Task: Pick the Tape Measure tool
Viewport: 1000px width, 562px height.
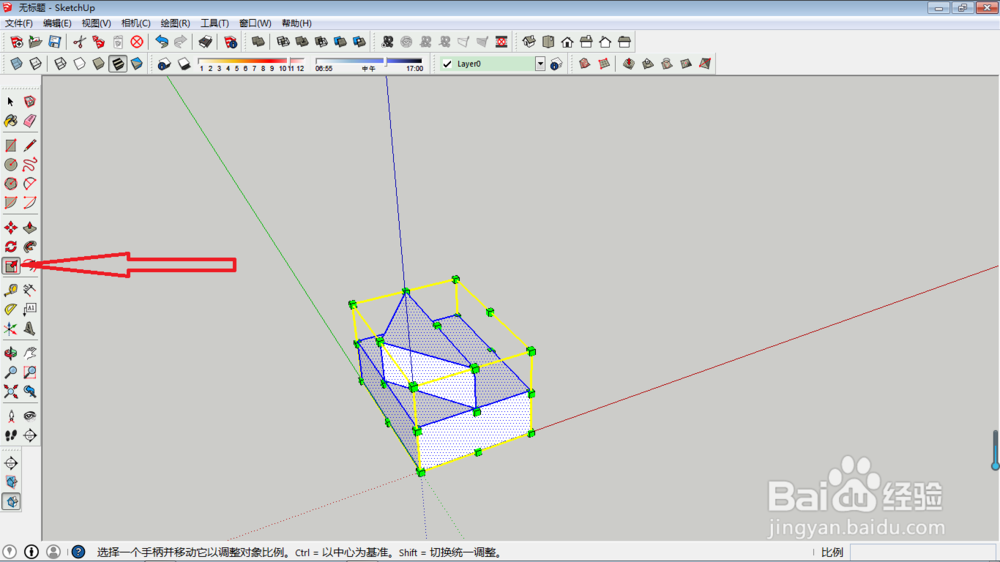Action: pyautogui.click(x=11, y=290)
